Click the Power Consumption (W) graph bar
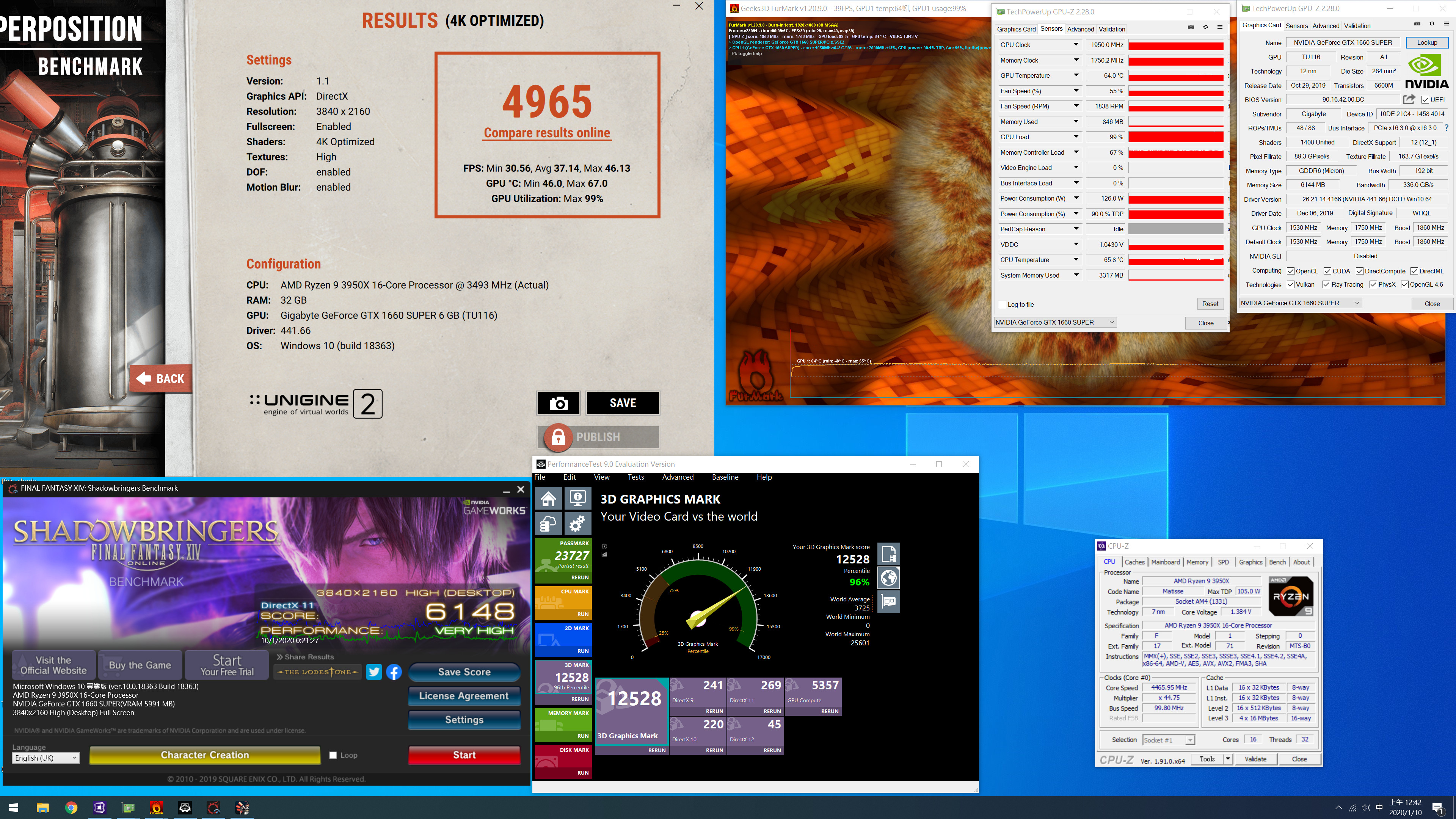 click(x=1176, y=198)
